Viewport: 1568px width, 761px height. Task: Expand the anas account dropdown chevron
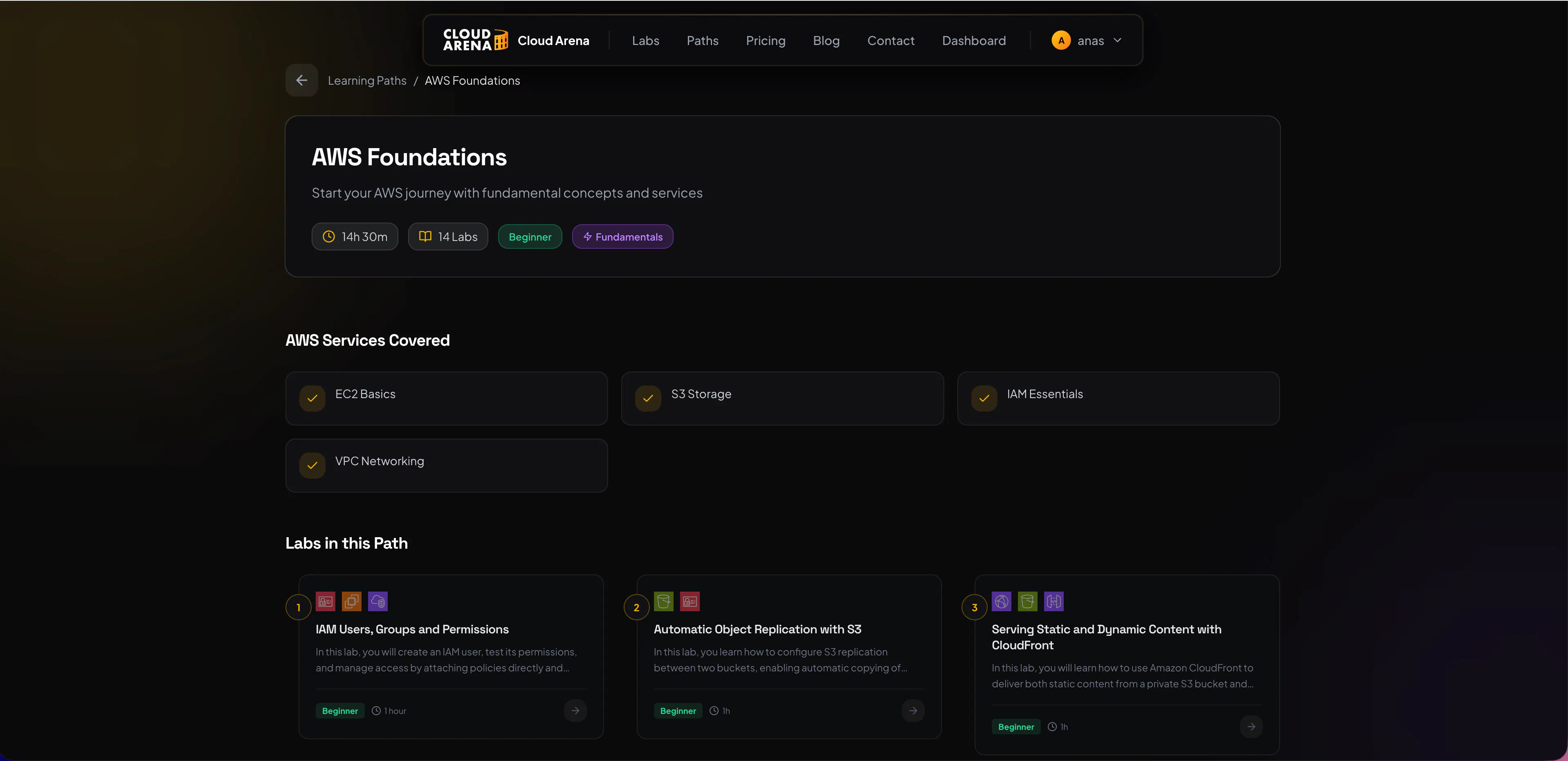[x=1118, y=40]
